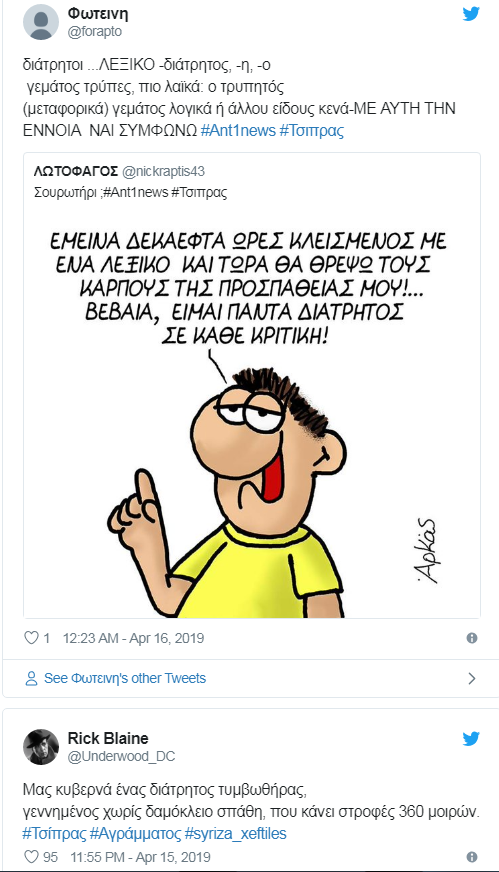Screen dimensions: 499x872
Task: Open #Αγράμματος hashtag in Rick Blaine's tweet
Action: [x=135, y=834]
